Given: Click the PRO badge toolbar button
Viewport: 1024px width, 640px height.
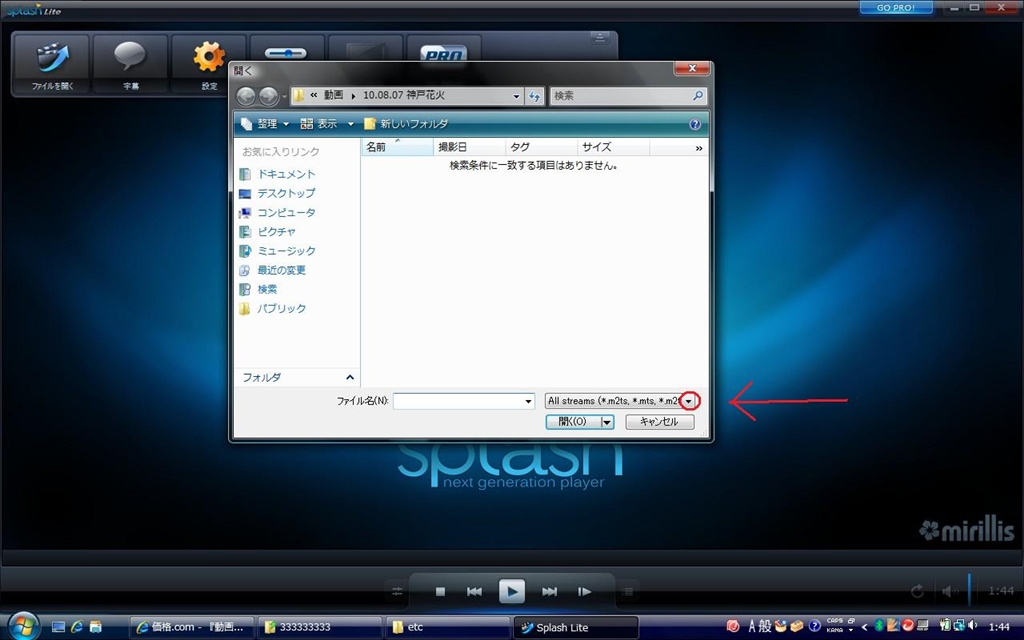Looking at the screenshot, I should click(443, 50).
